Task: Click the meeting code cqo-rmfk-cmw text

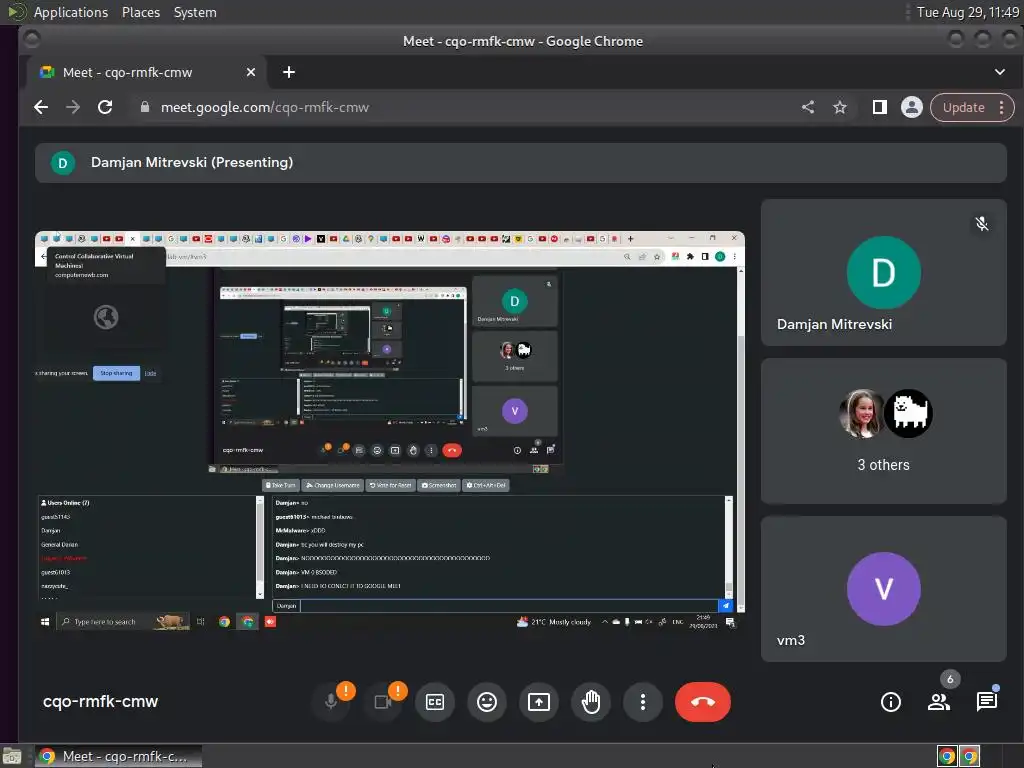Action: pyautogui.click(x=101, y=701)
